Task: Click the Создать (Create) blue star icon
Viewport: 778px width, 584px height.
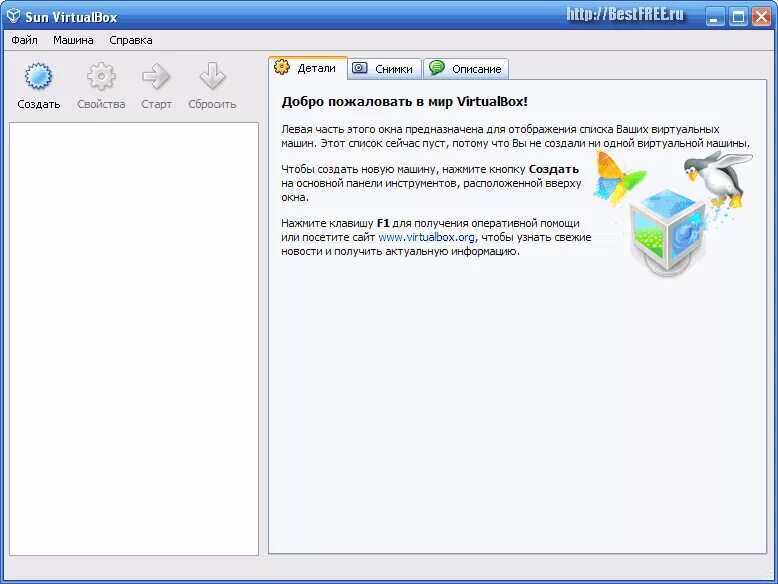Action: coord(38,76)
